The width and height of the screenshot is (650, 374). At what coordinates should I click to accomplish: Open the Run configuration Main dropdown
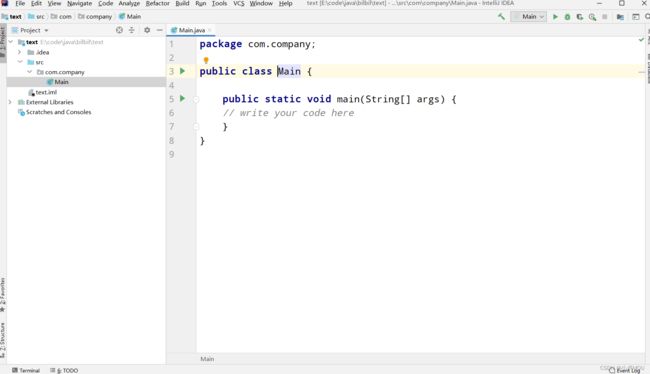tap(529, 17)
